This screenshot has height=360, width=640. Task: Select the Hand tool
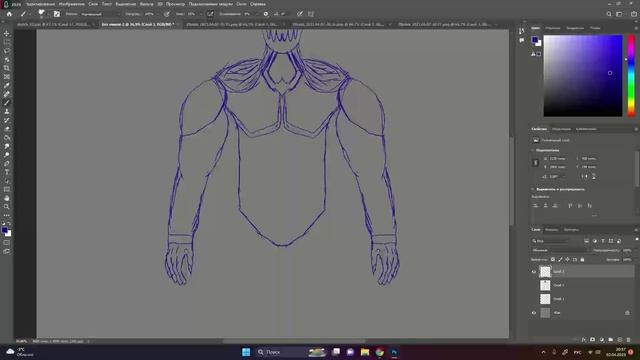[x=7, y=198]
